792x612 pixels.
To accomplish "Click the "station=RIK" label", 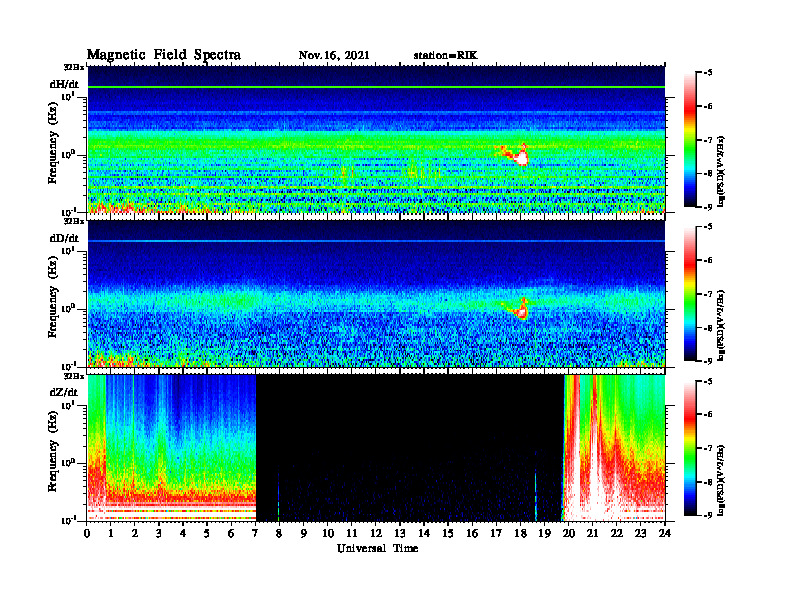I will pyautogui.click(x=445, y=56).
